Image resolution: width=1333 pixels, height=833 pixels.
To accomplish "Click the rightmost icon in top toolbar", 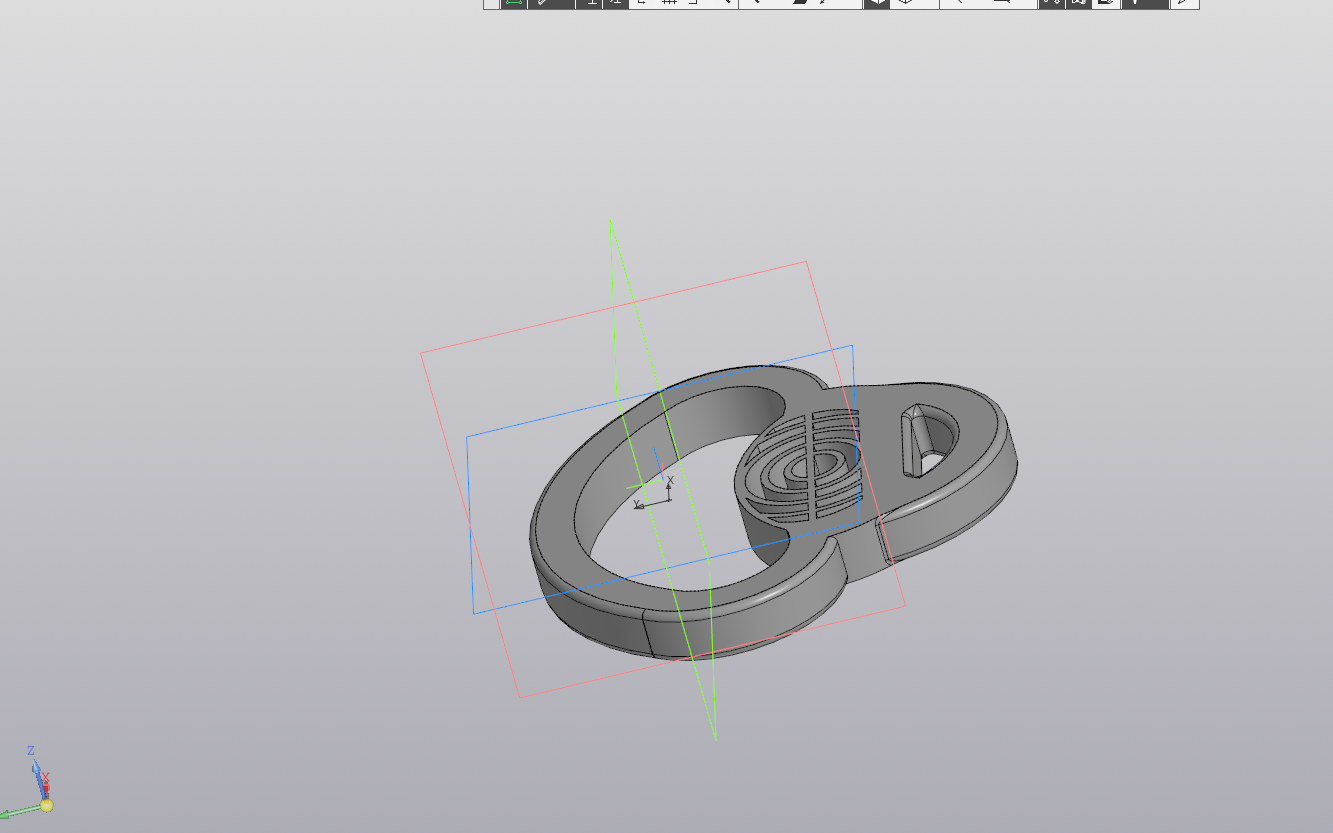I will (1184, 3).
